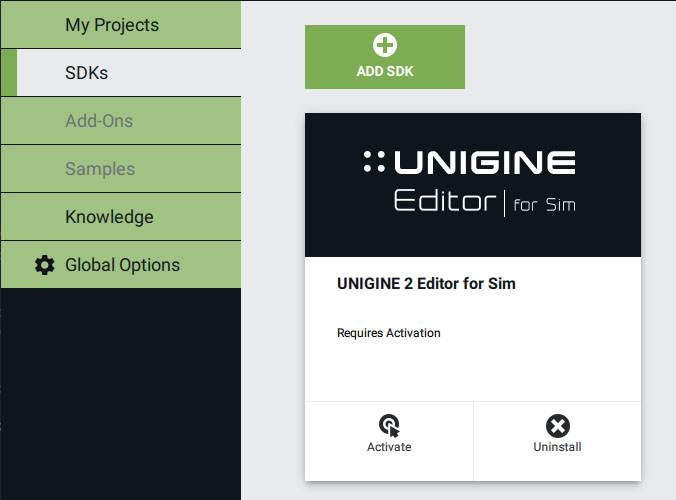Screen dimensions: 676x500
Task: Click the ADD SDK button
Action: click(385, 57)
